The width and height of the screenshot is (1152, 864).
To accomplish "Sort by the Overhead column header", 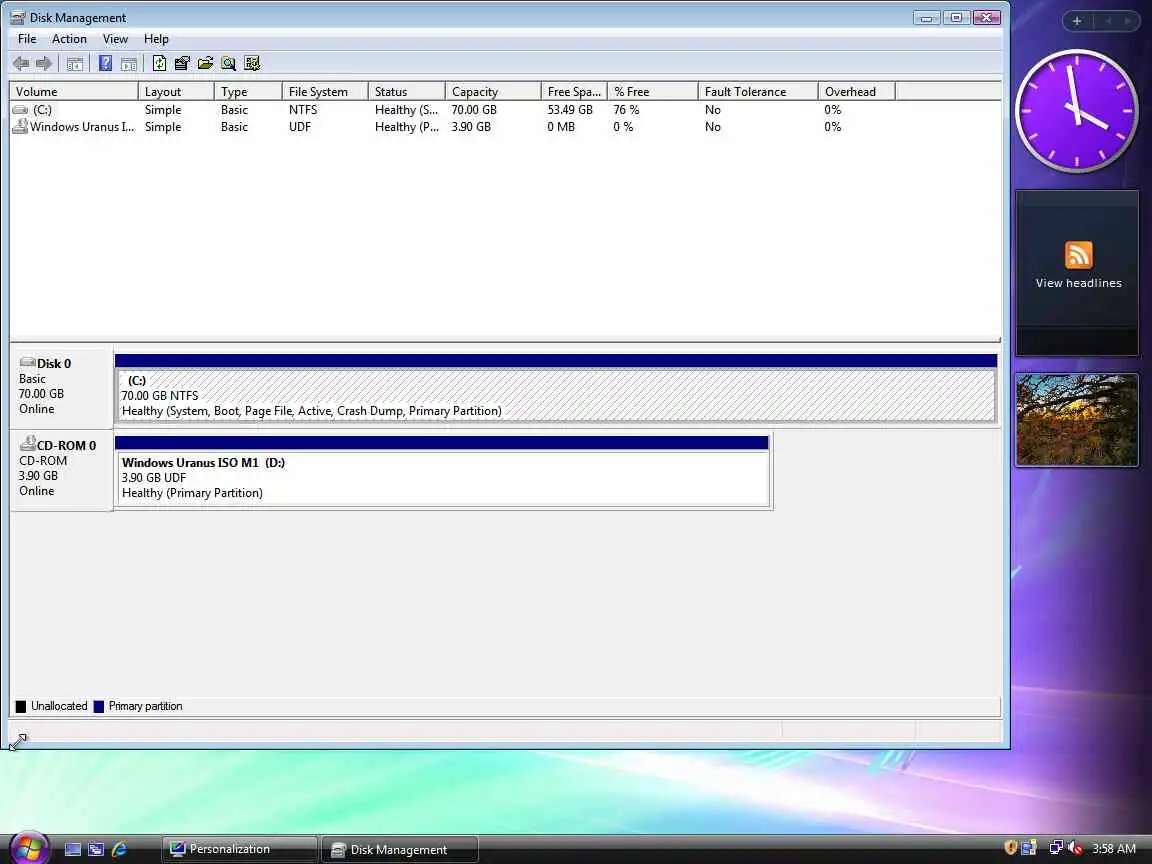I will coord(857,91).
